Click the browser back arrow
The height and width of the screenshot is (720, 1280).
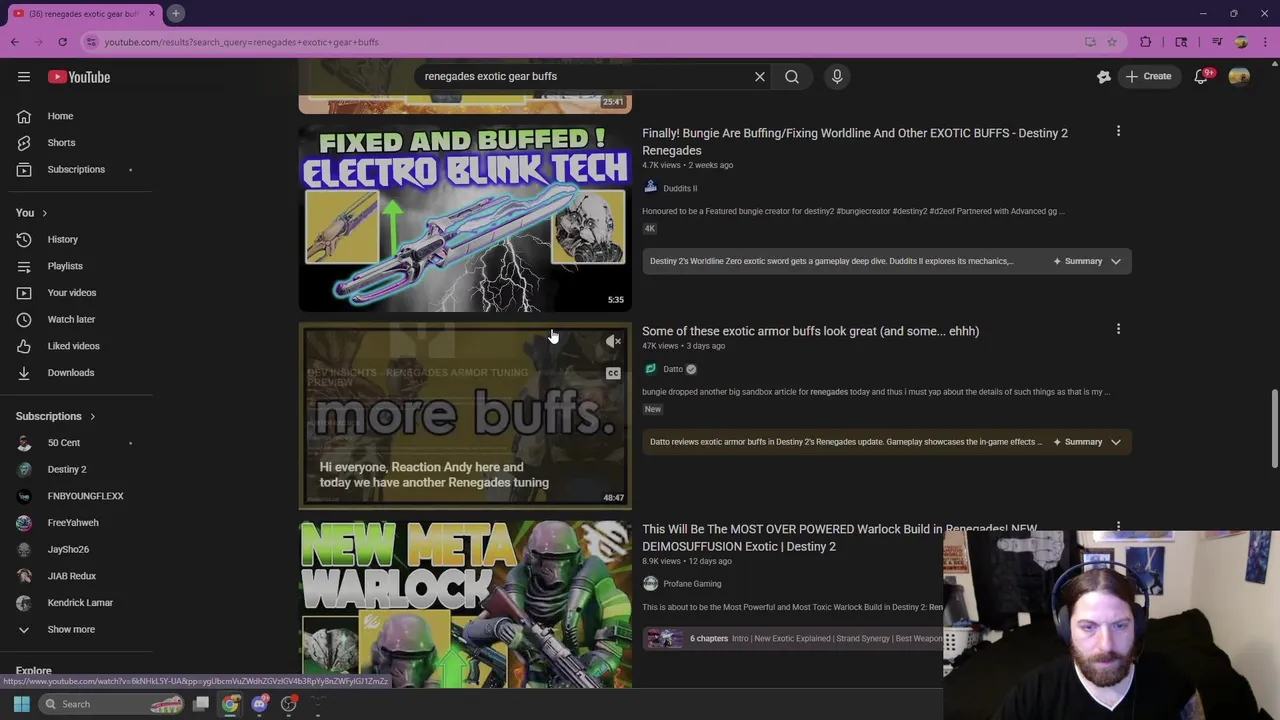point(14,42)
